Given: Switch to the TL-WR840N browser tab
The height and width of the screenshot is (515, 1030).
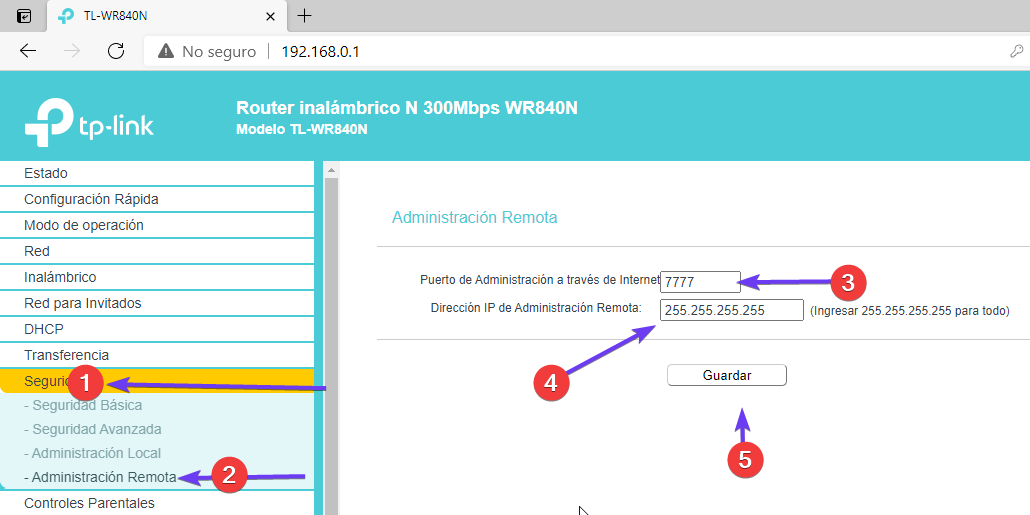Looking at the screenshot, I should [150, 16].
